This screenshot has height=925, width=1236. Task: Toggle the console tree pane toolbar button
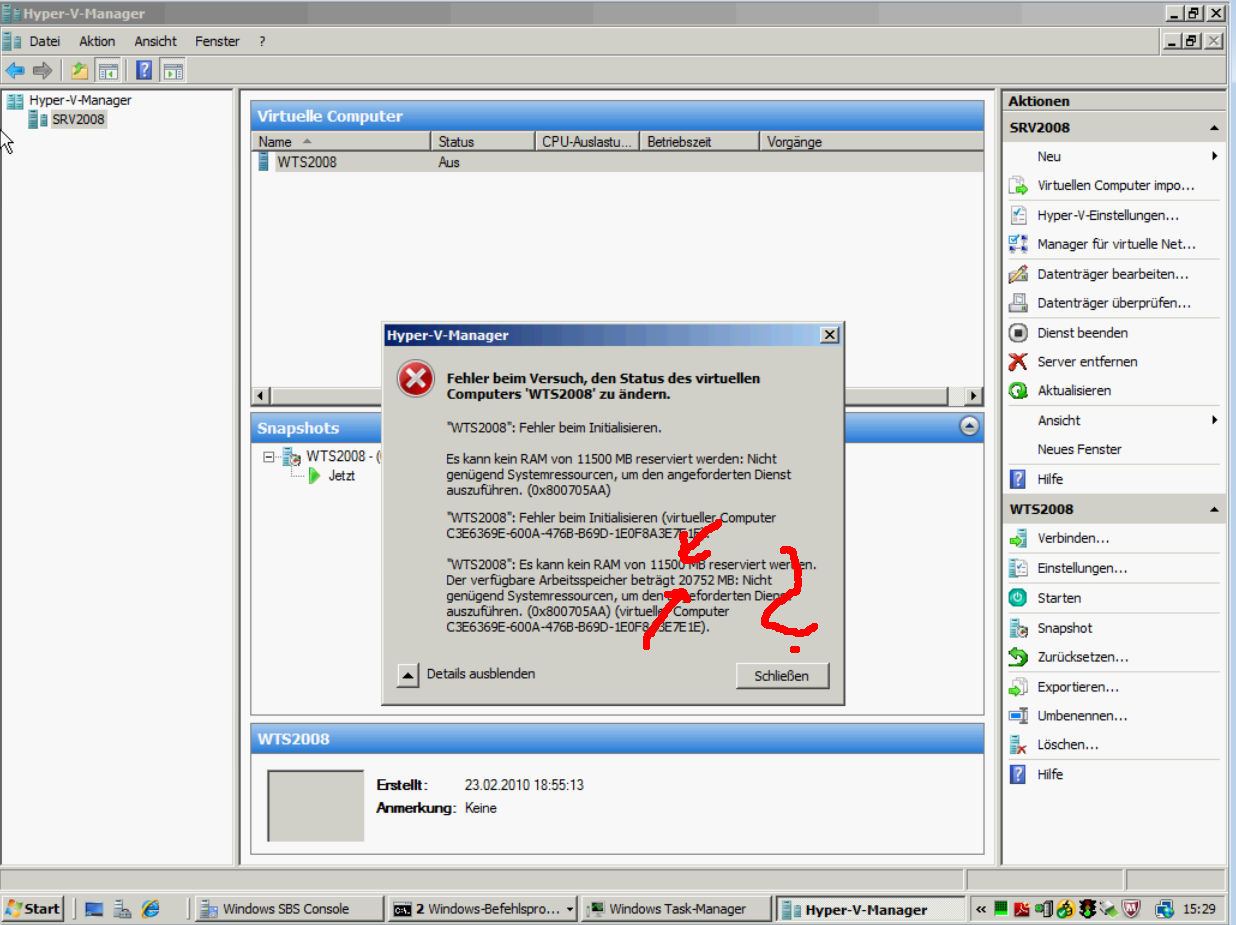coord(108,70)
